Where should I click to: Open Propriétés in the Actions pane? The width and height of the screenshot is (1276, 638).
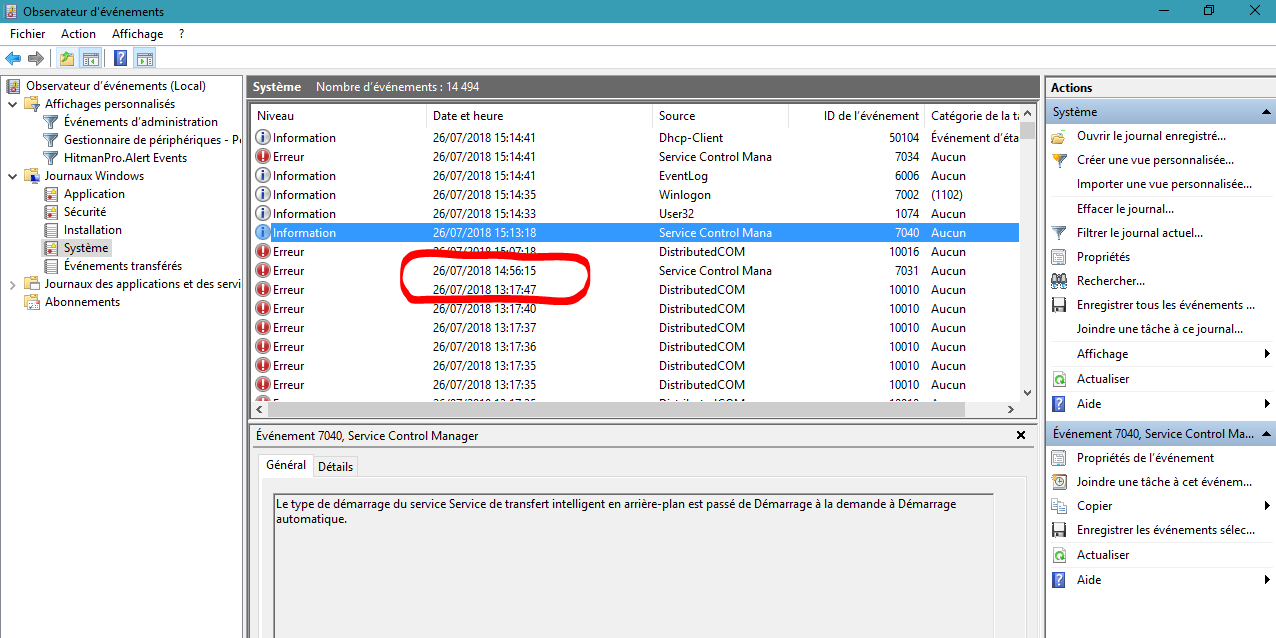click(1103, 257)
